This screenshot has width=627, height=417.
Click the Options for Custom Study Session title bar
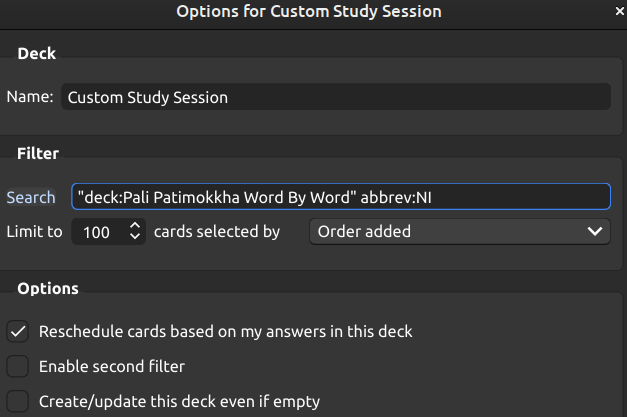coord(308,12)
